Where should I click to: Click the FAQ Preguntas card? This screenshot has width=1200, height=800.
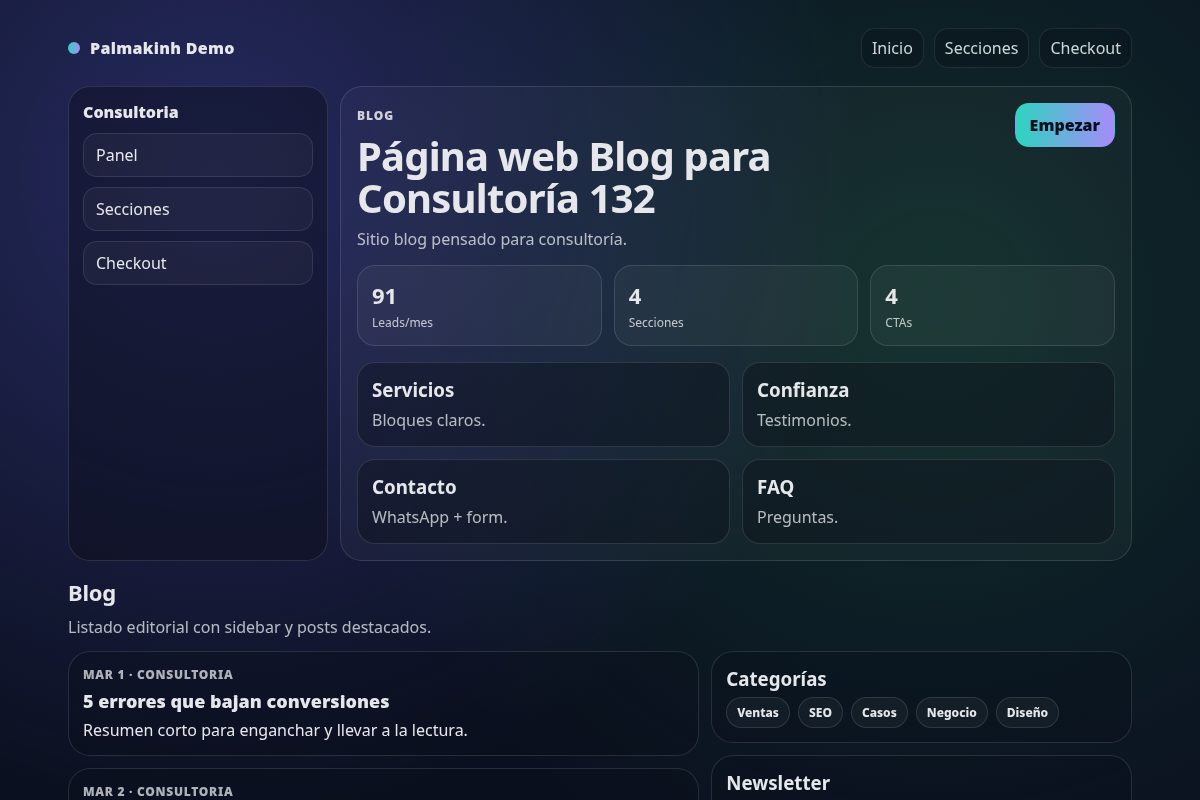[928, 501]
